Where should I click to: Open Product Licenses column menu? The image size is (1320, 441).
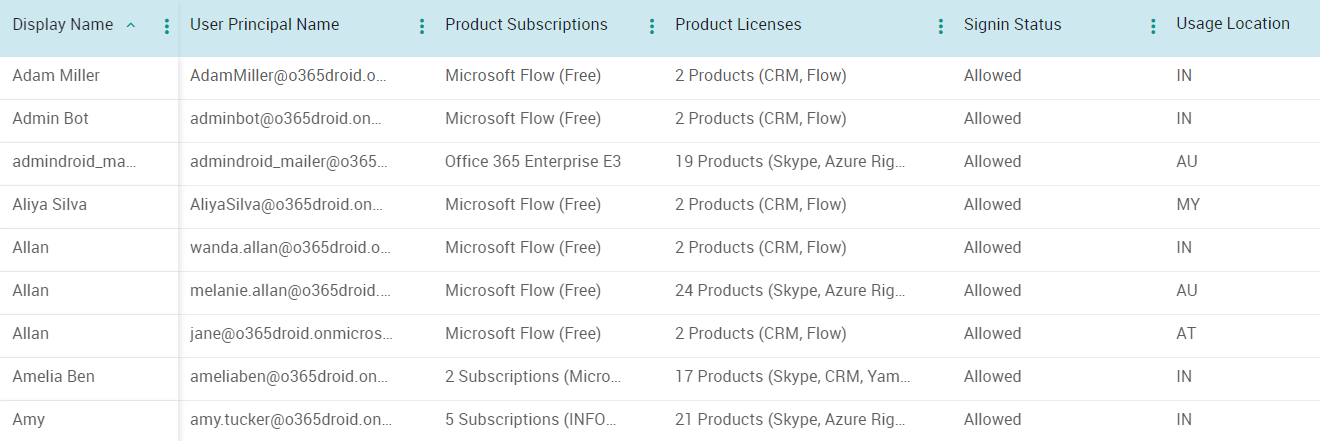click(940, 27)
